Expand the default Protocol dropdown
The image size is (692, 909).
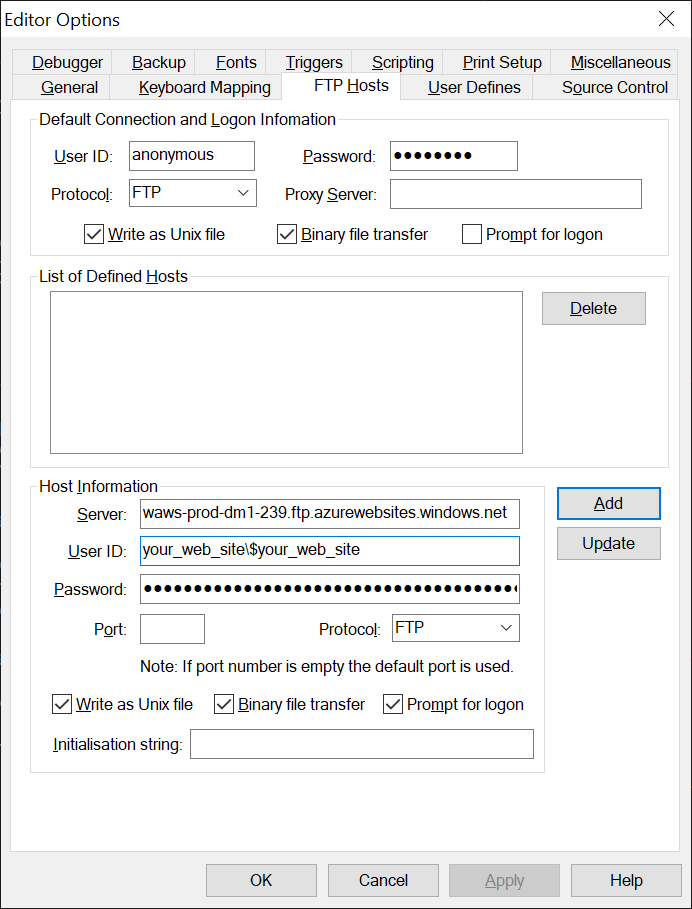pos(193,193)
